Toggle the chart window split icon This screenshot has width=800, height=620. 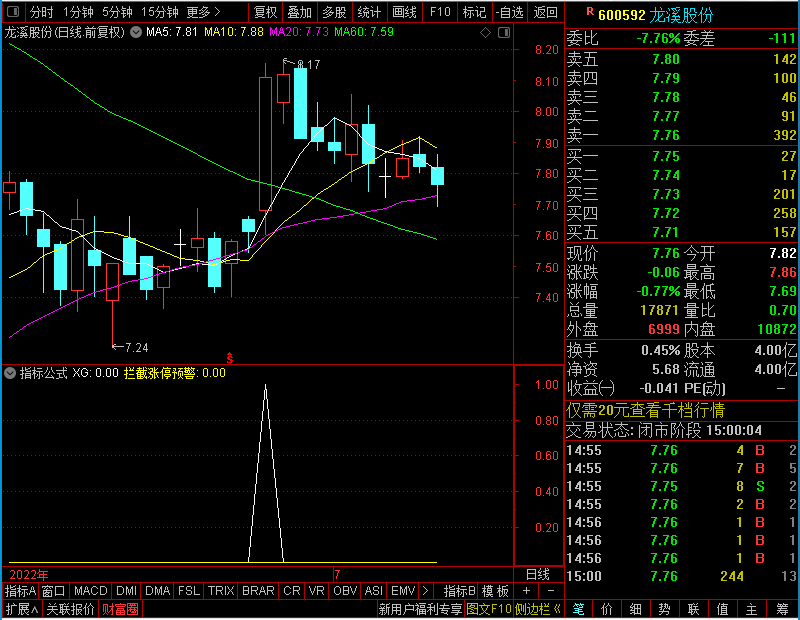coord(504,33)
